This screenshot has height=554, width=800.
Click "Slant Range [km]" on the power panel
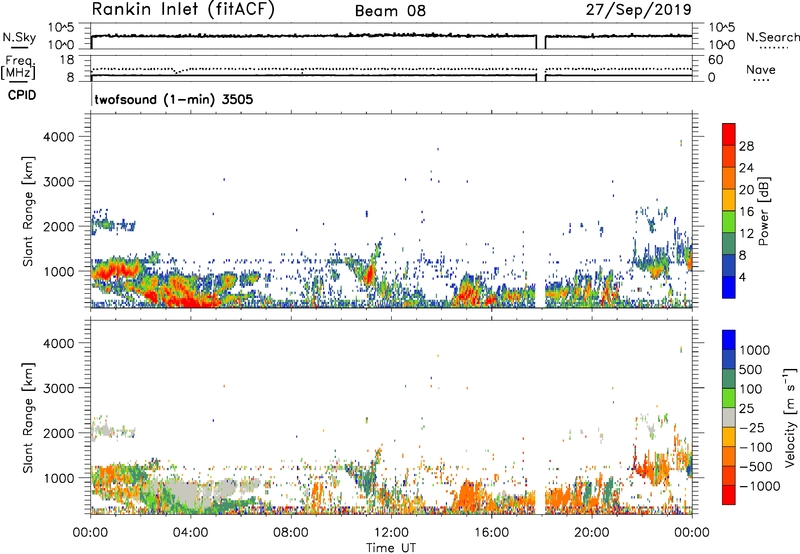coord(28,211)
